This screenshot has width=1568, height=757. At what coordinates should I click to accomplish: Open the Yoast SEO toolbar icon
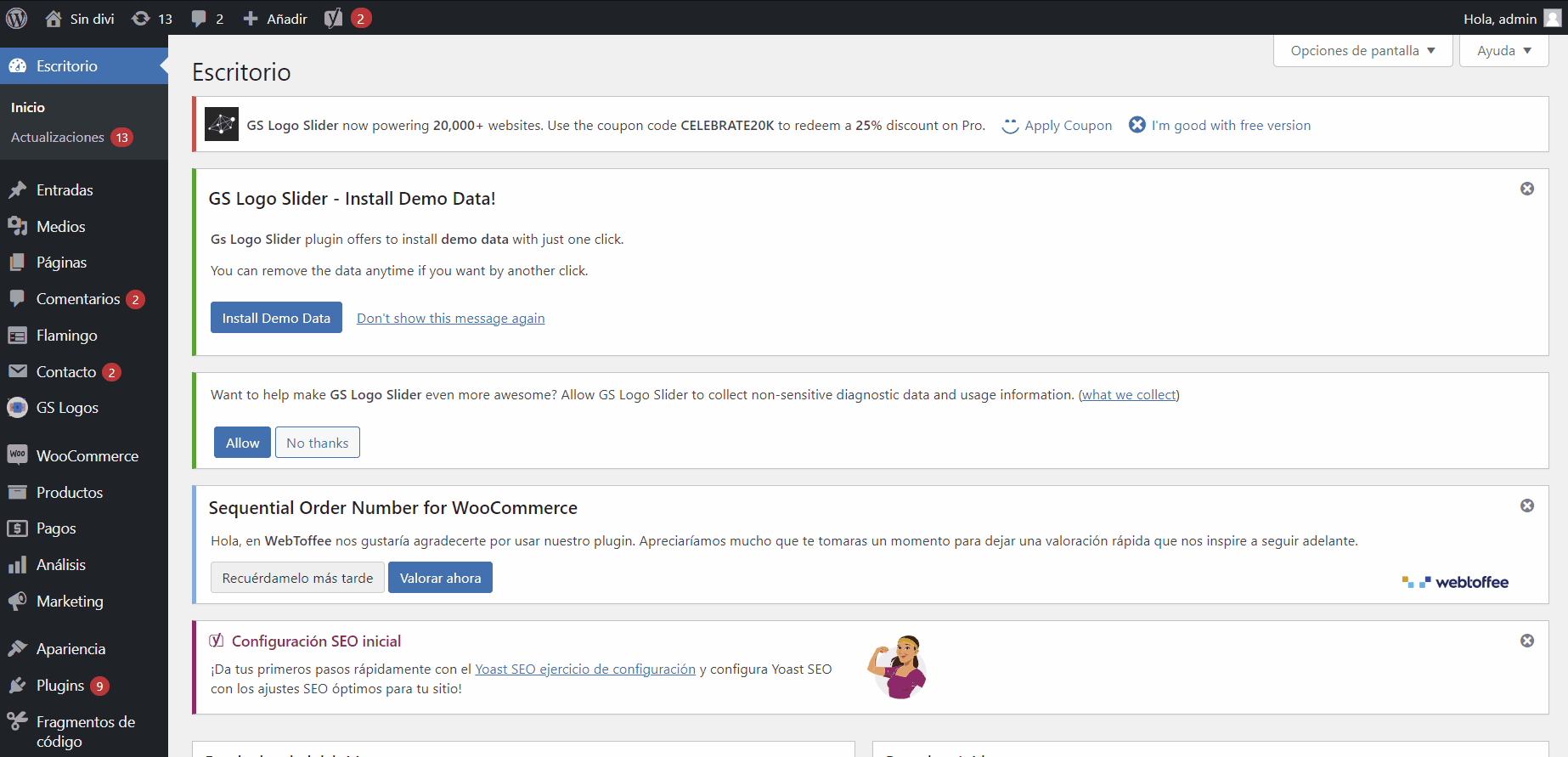click(x=334, y=18)
